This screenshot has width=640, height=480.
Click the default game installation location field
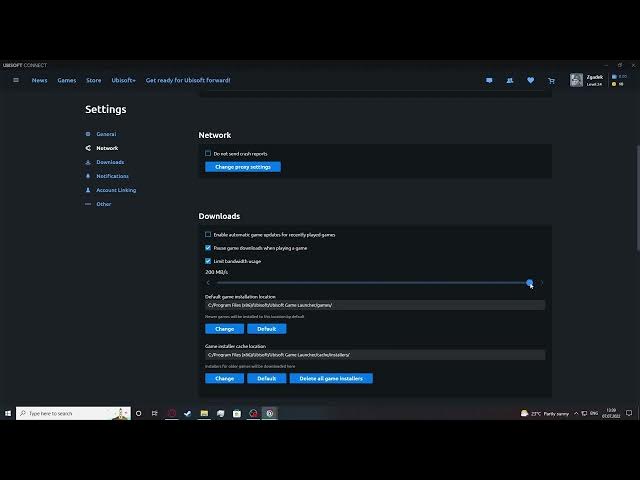pyautogui.click(x=375, y=305)
